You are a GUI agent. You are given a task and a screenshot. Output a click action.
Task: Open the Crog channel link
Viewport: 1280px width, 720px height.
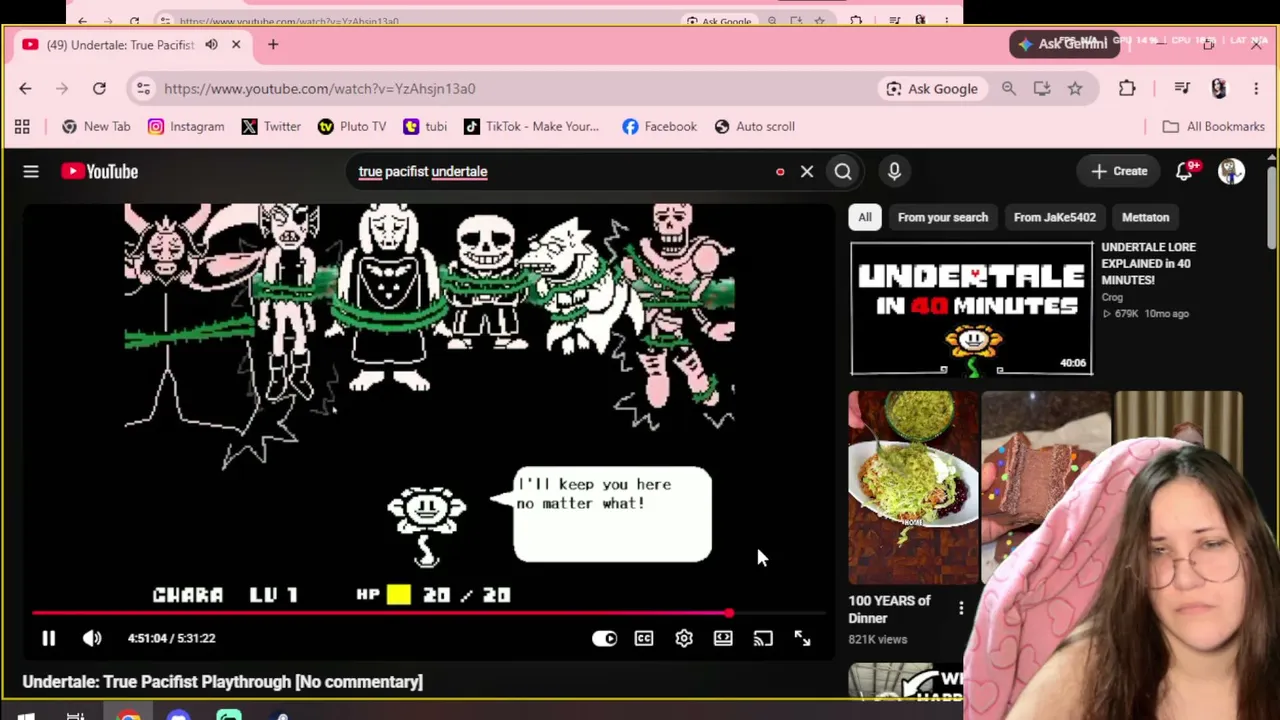[x=1112, y=297]
